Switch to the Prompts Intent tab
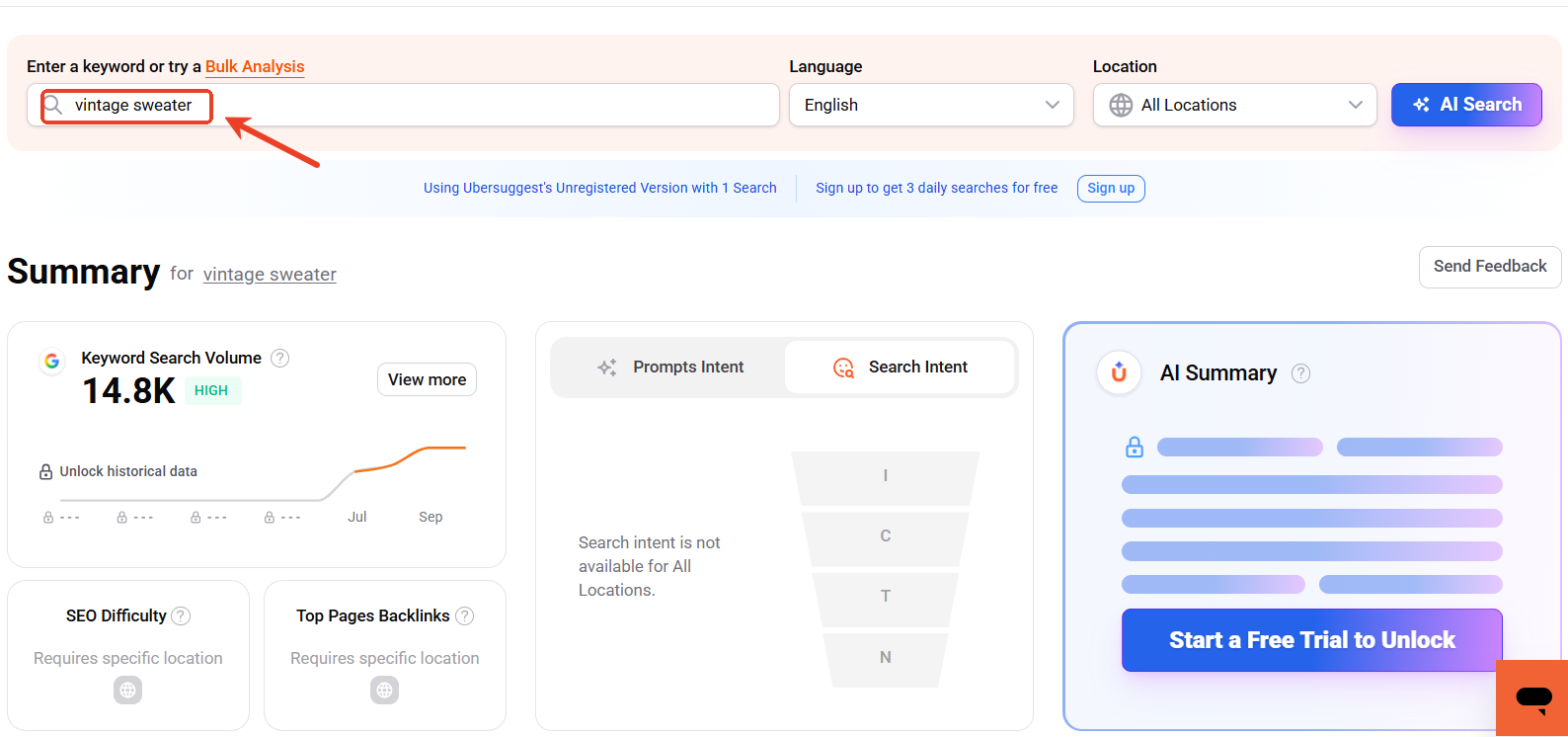1568x737 pixels. [x=669, y=368]
